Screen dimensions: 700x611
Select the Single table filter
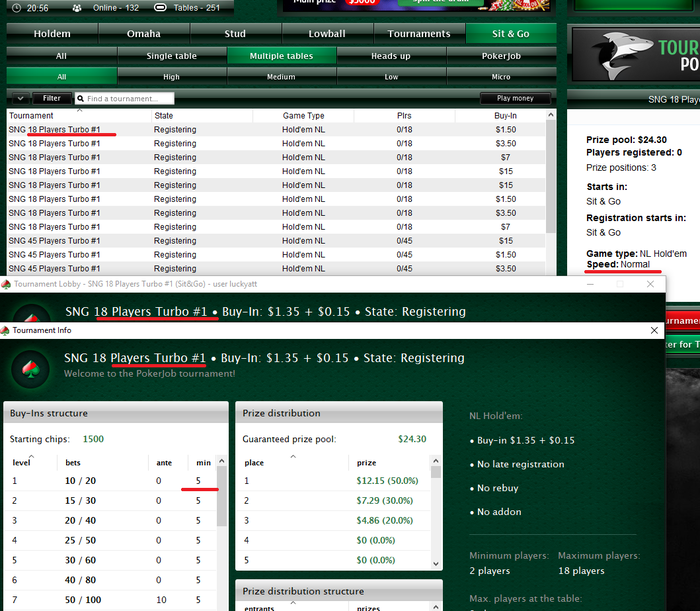click(172, 56)
